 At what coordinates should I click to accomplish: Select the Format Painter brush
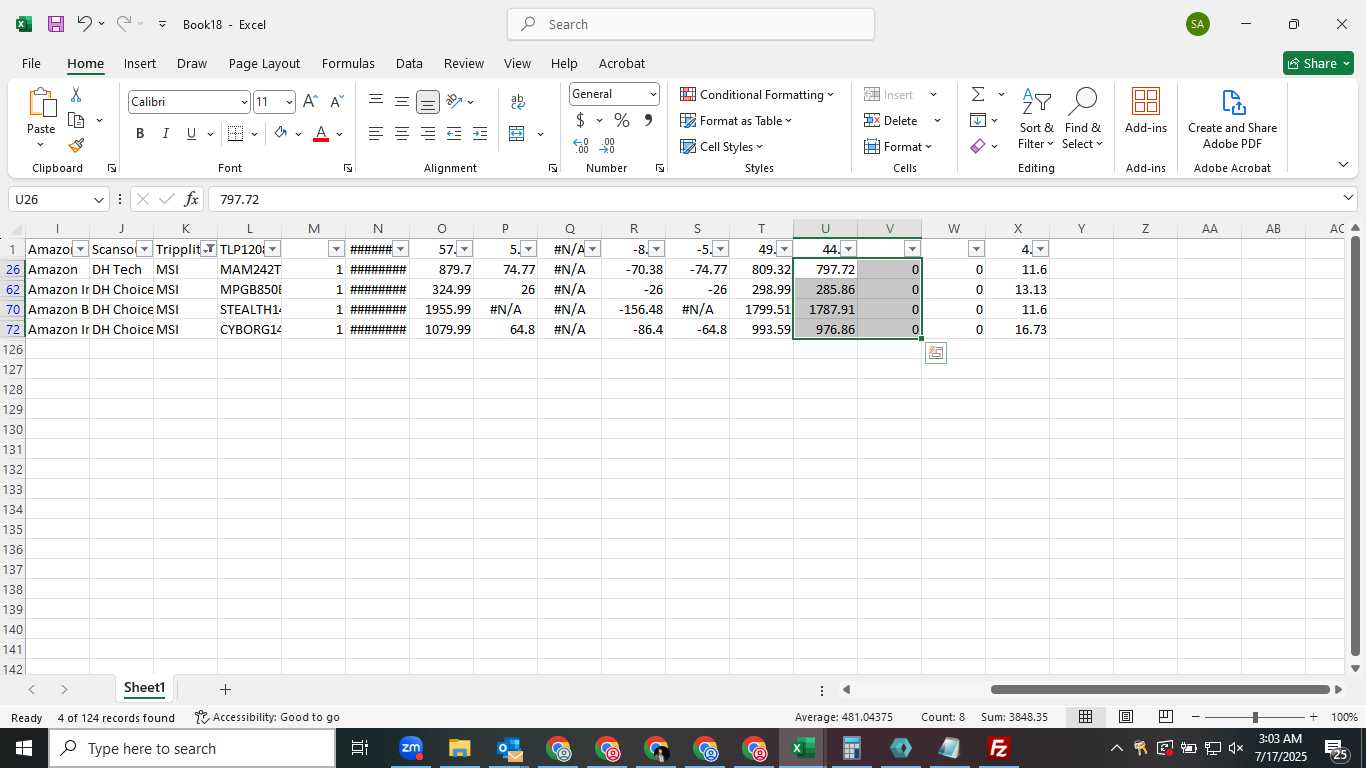pyautogui.click(x=76, y=146)
